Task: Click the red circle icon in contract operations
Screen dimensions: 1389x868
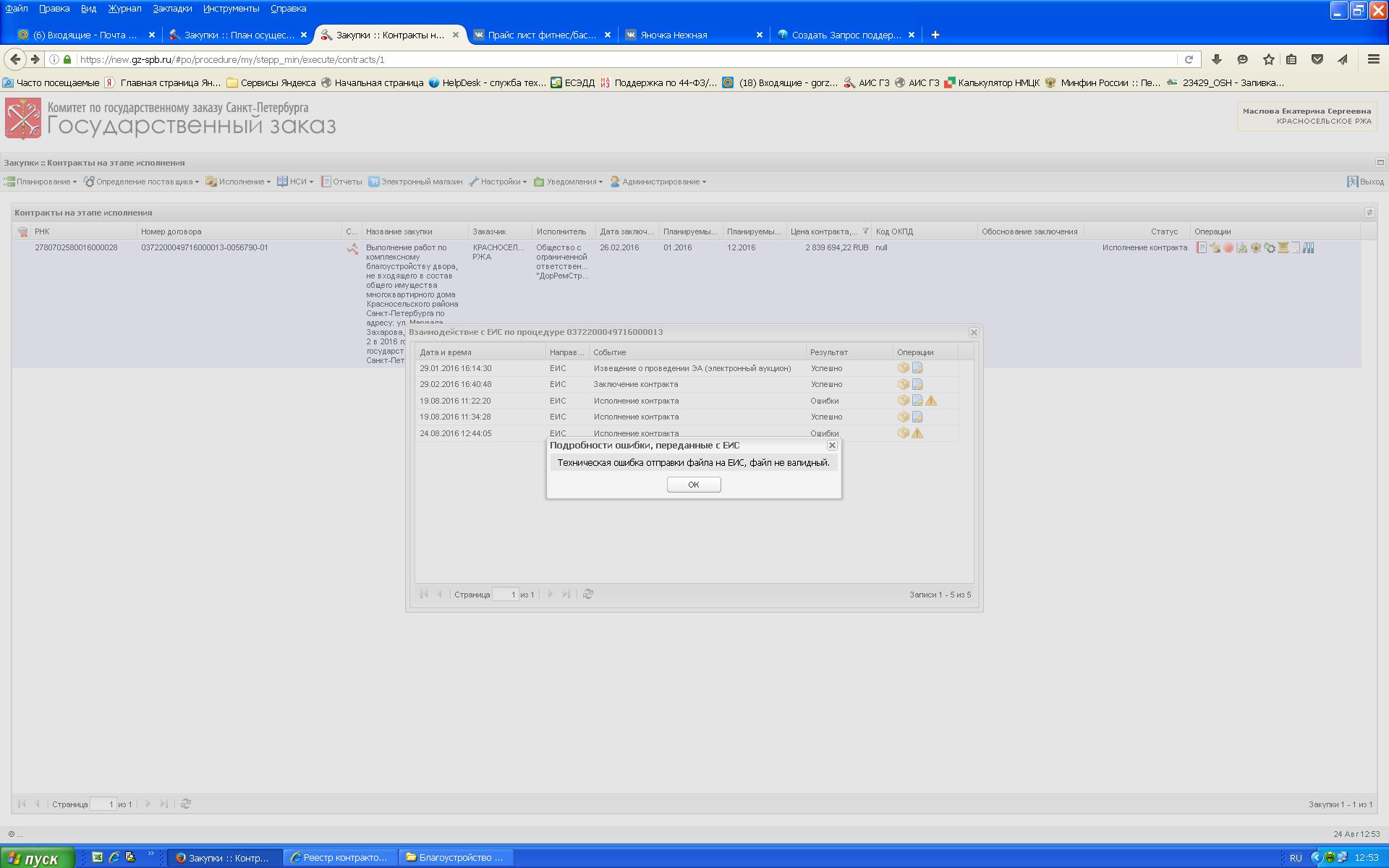Action: click(1228, 247)
